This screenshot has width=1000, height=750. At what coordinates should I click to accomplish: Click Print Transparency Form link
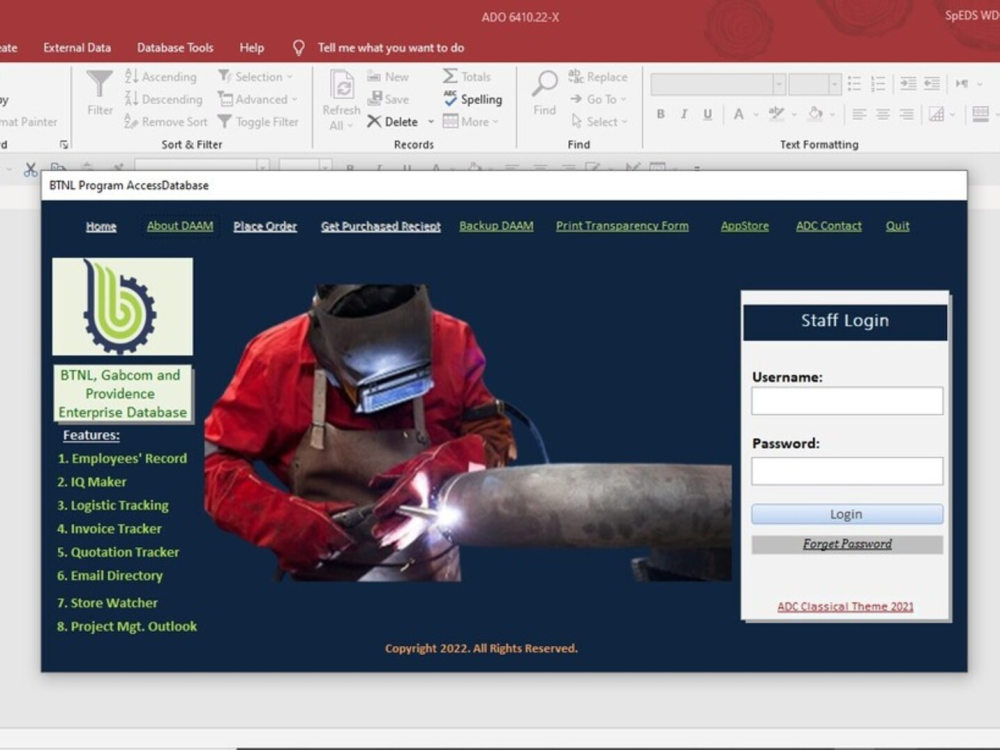pyautogui.click(x=622, y=226)
